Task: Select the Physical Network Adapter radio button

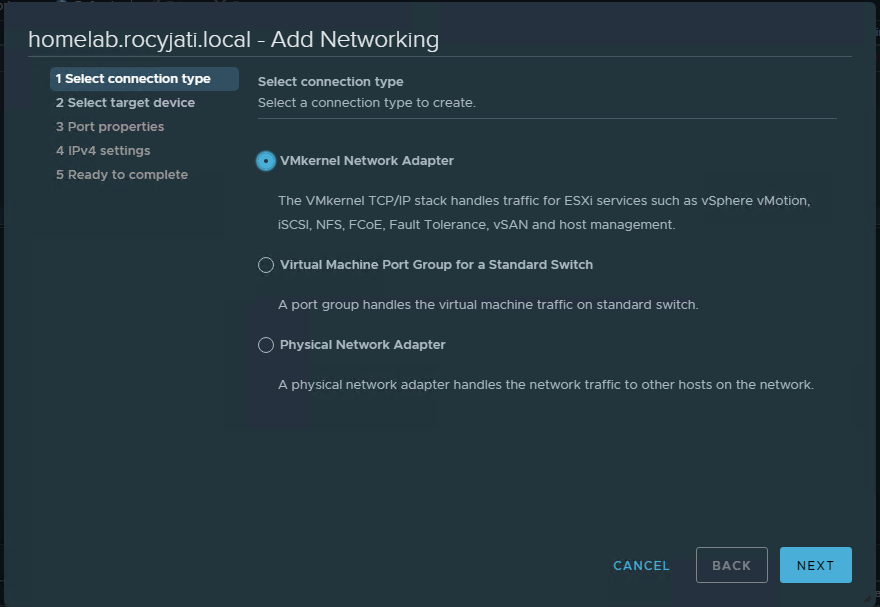Action: [x=266, y=345]
